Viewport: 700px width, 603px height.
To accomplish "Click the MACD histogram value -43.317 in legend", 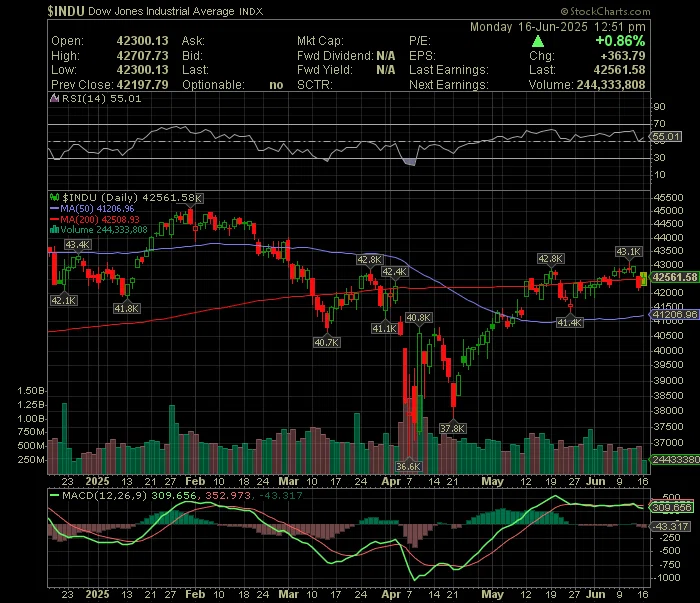I will (281, 495).
